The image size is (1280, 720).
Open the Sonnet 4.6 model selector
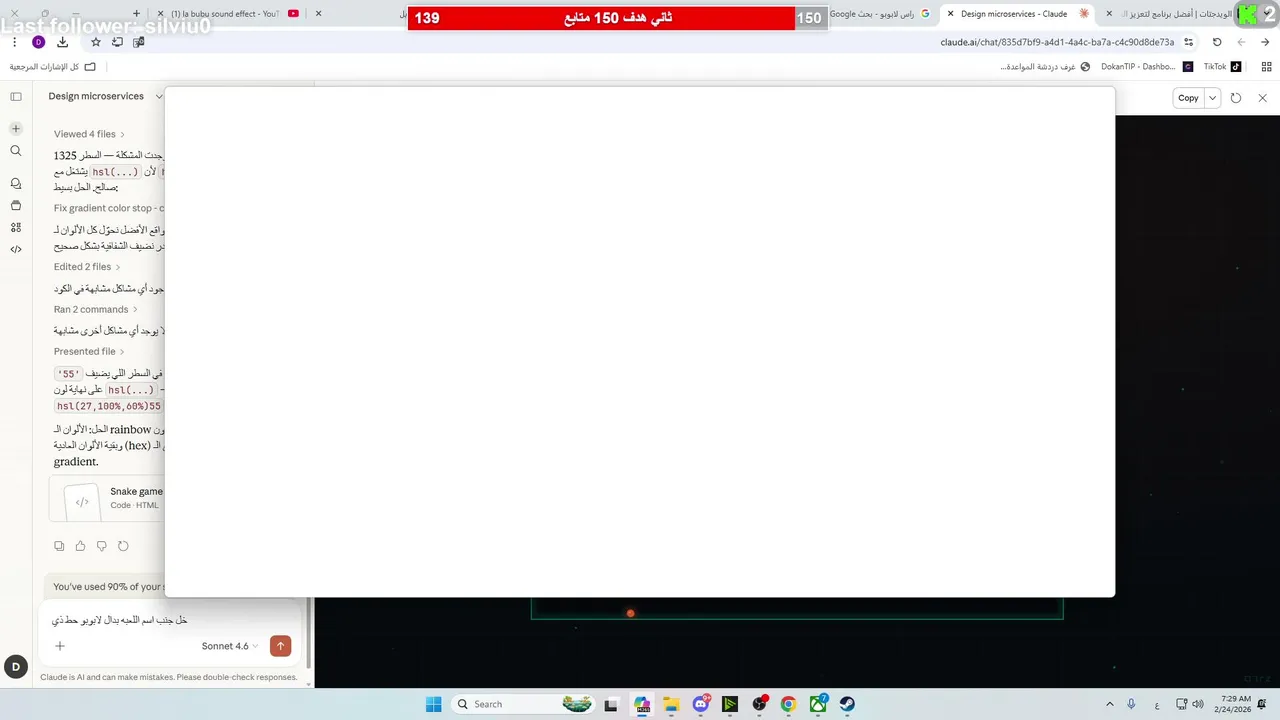click(230, 646)
